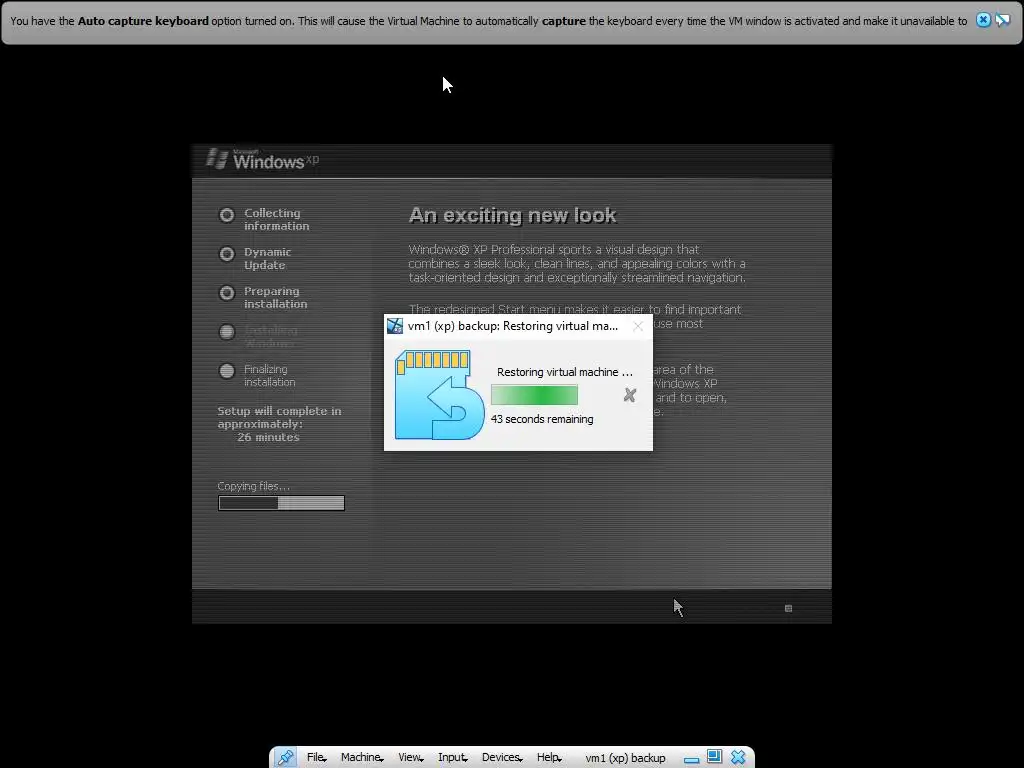Click the minimize icon on mini toolbar
1024x768 pixels.
point(692,760)
